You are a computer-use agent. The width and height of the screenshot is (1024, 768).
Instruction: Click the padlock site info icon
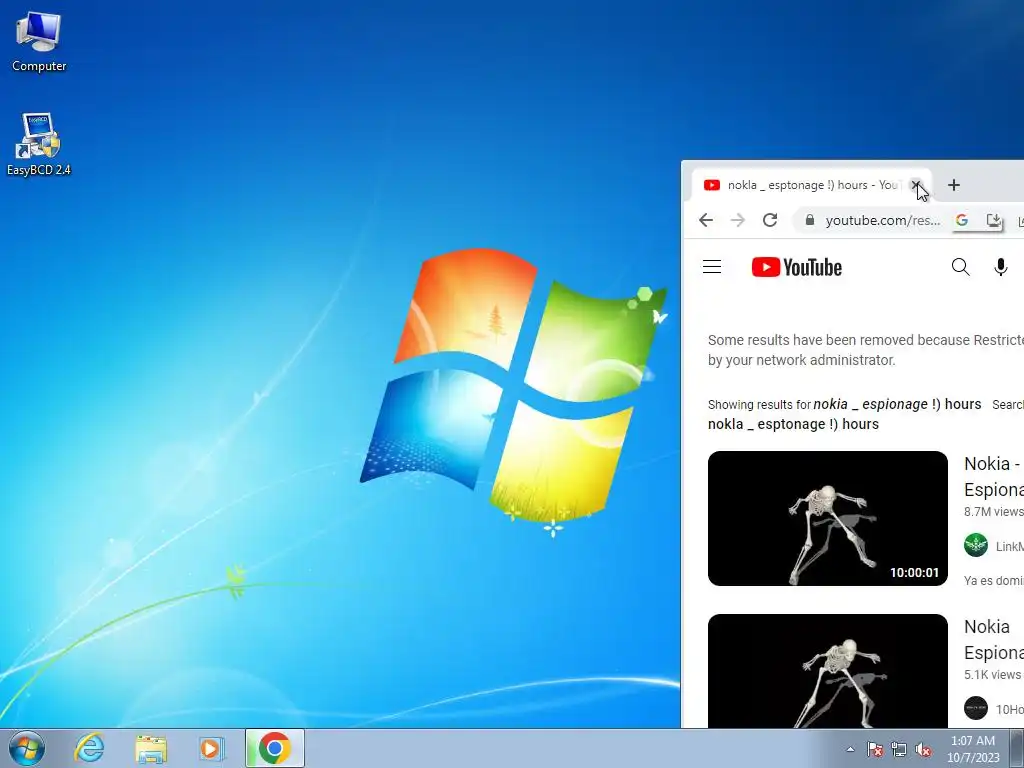(810, 220)
